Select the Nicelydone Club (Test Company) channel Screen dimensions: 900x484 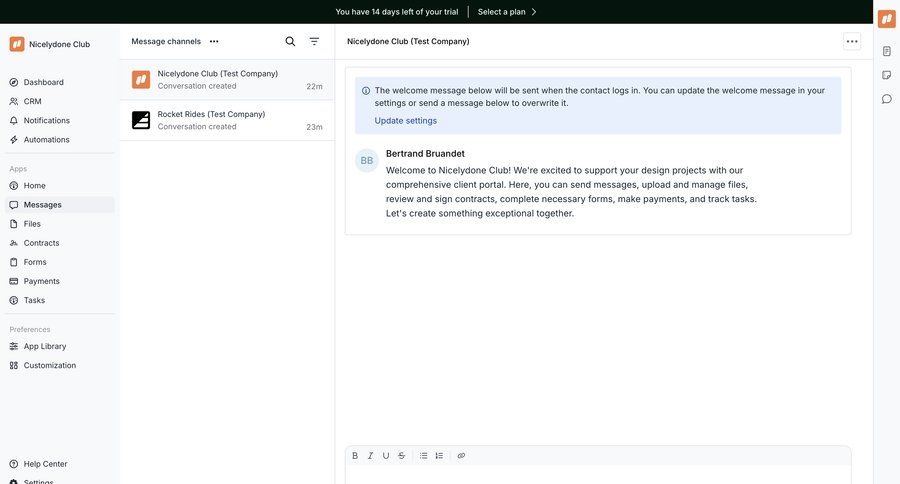[x=227, y=80]
